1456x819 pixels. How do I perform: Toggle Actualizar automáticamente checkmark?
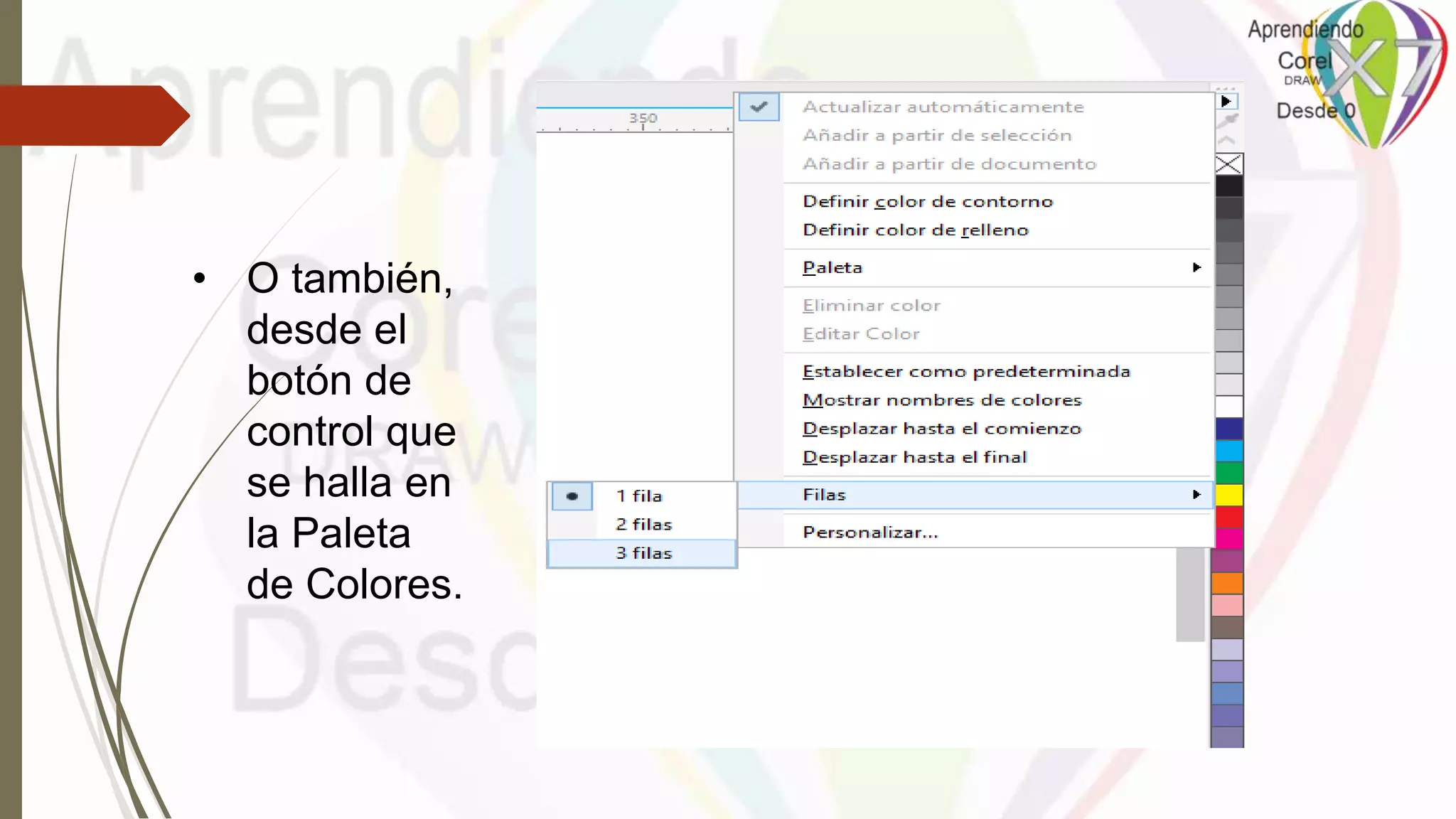tap(759, 107)
